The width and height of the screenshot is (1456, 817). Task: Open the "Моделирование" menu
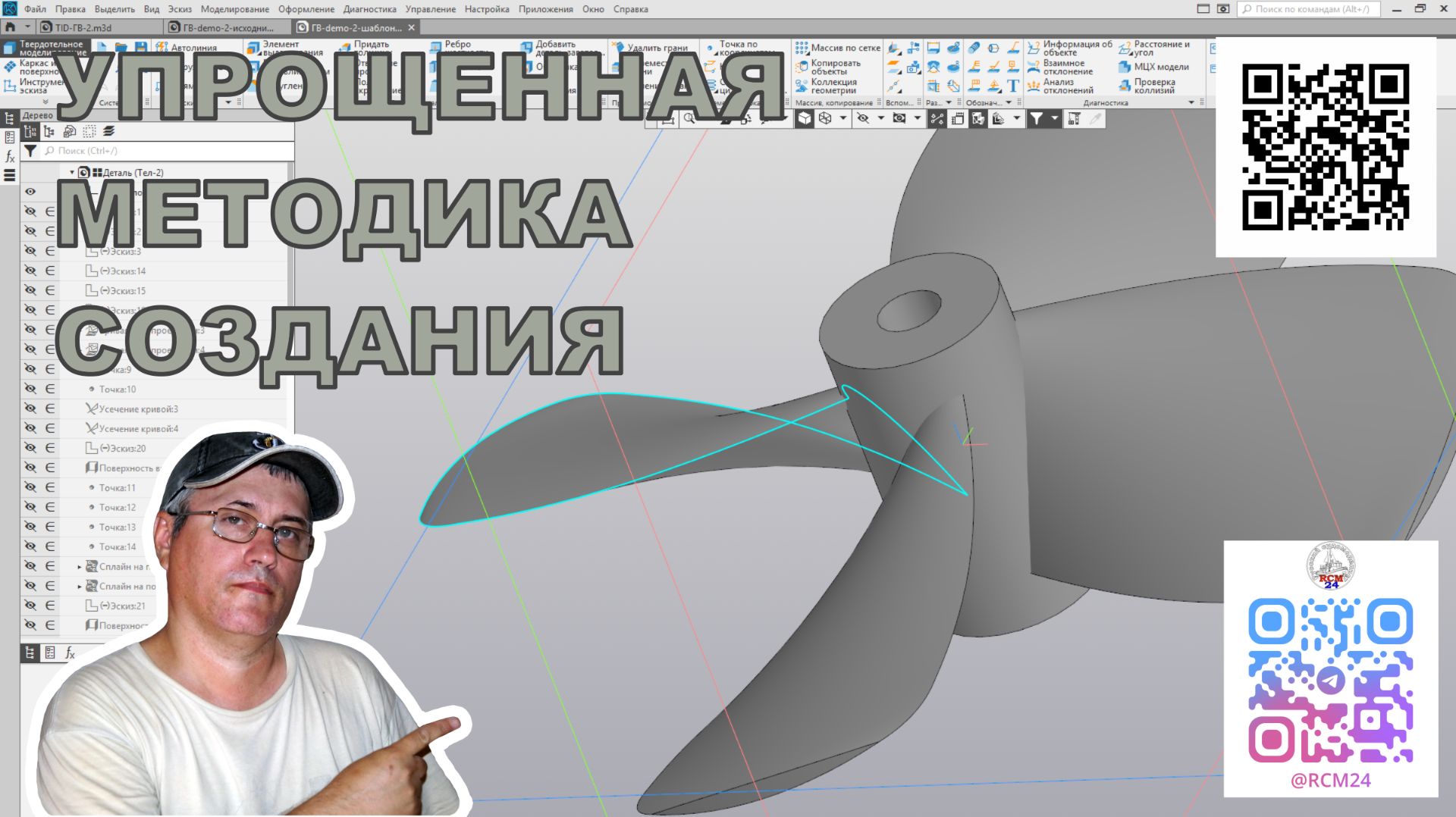tap(234, 8)
